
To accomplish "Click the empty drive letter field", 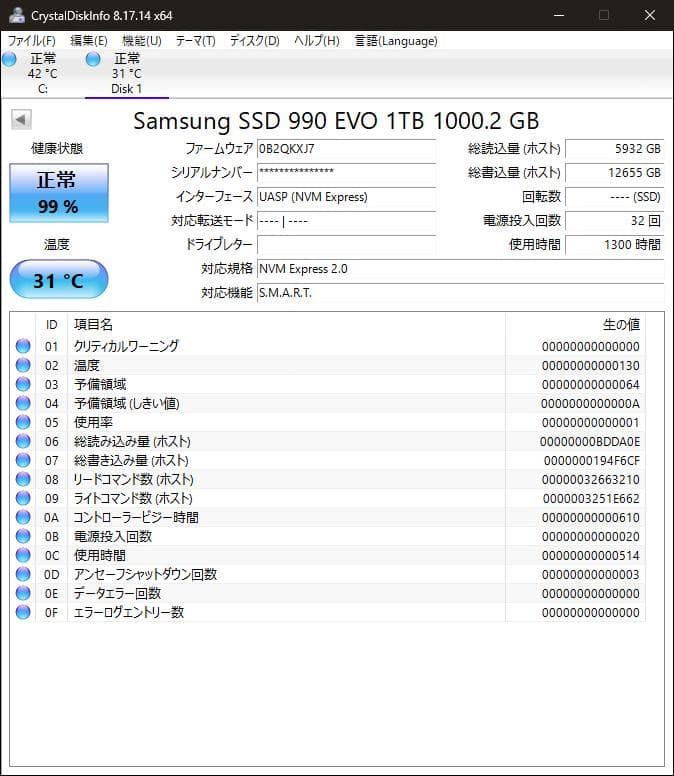I will pyautogui.click(x=346, y=244).
